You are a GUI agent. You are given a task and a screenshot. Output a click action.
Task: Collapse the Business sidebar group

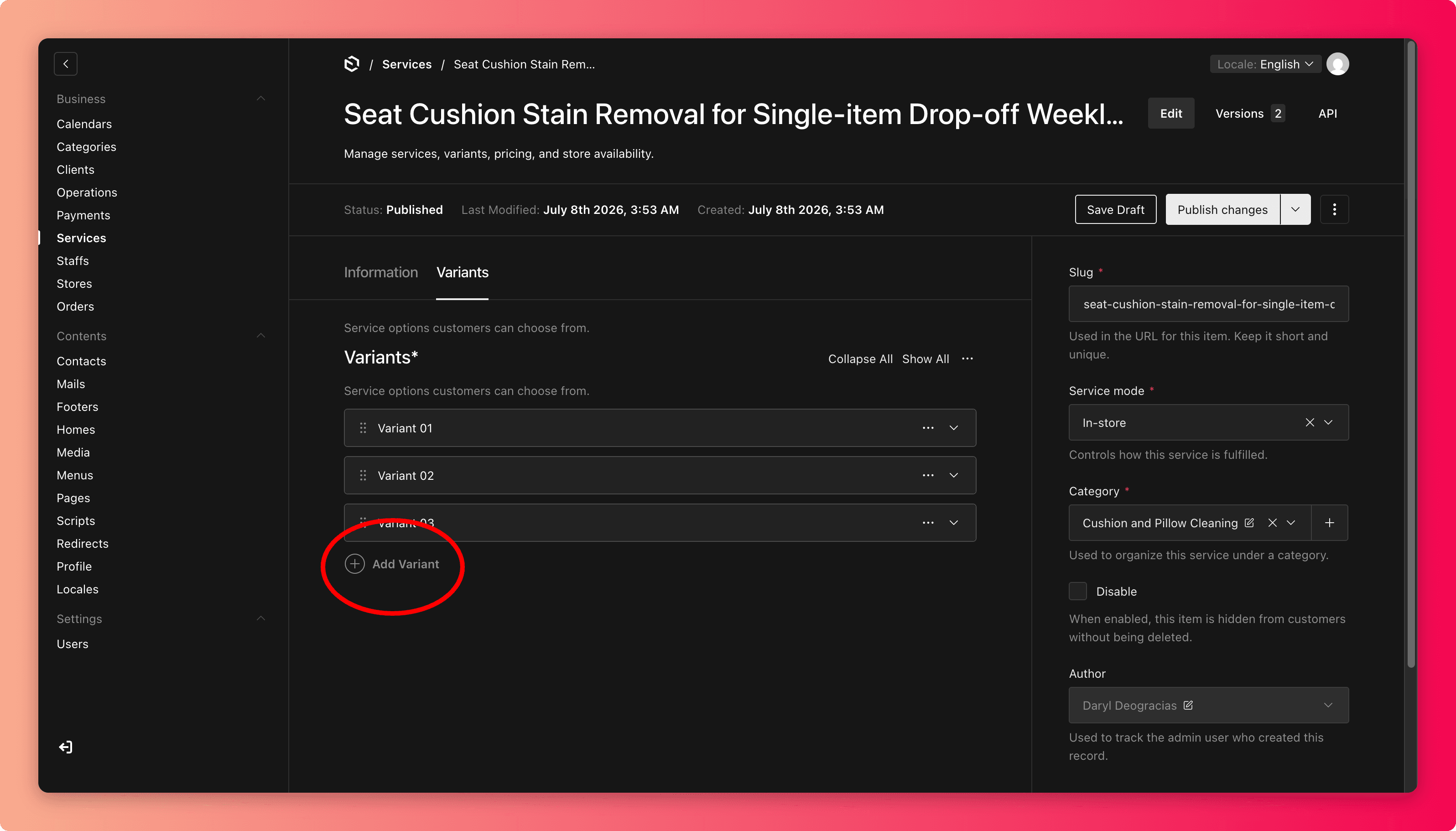pos(261,99)
